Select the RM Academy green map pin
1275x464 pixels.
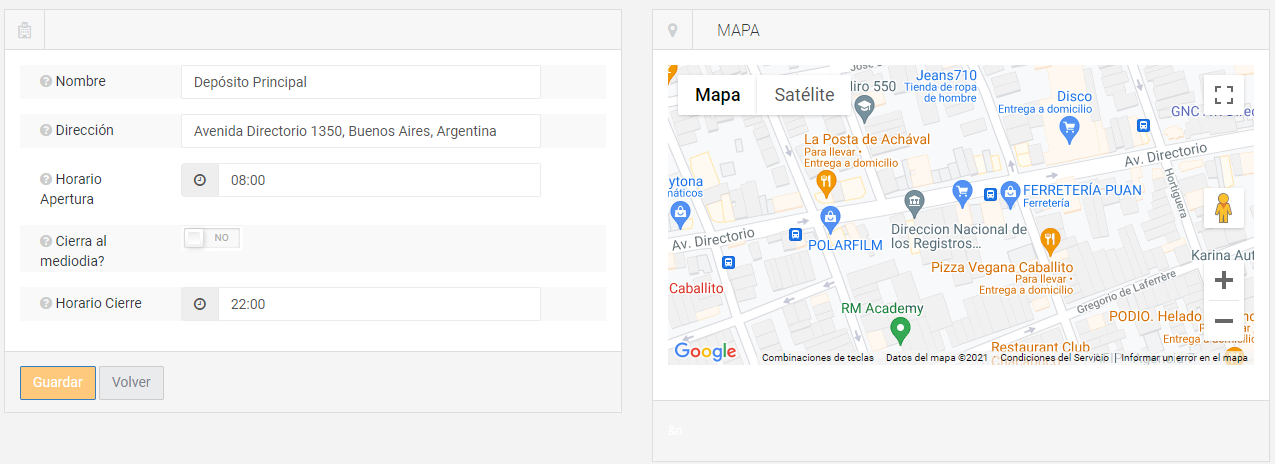tap(900, 329)
